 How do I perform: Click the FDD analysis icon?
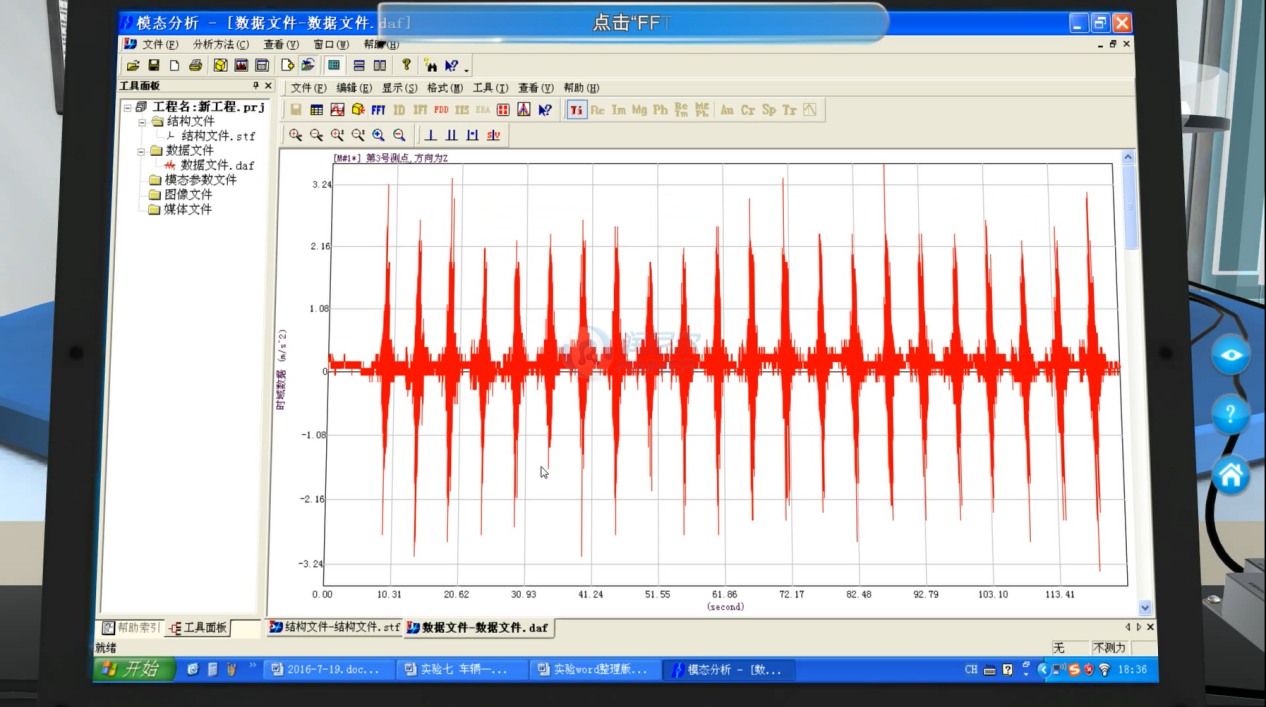(441, 110)
